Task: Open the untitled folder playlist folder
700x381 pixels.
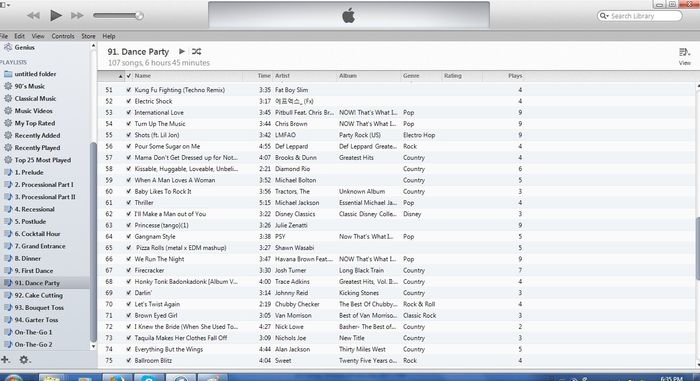Action: tap(35, 74)
